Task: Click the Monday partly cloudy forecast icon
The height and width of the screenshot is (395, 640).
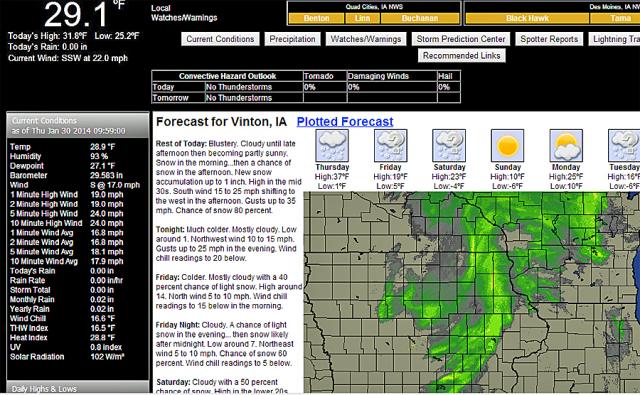Action: click(x=566, y=146)
